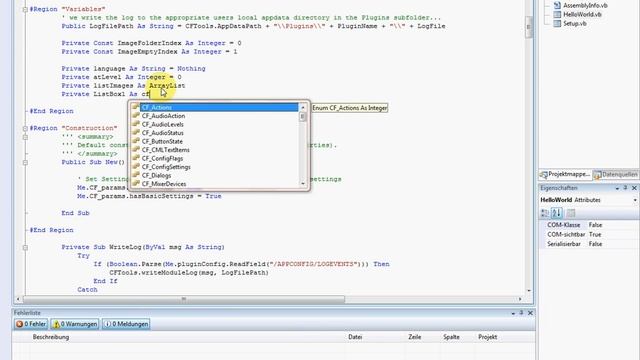Click the IntelliSense list scroll-up arrow
Viewport: 640px width, 360px height.
(303, 107)
